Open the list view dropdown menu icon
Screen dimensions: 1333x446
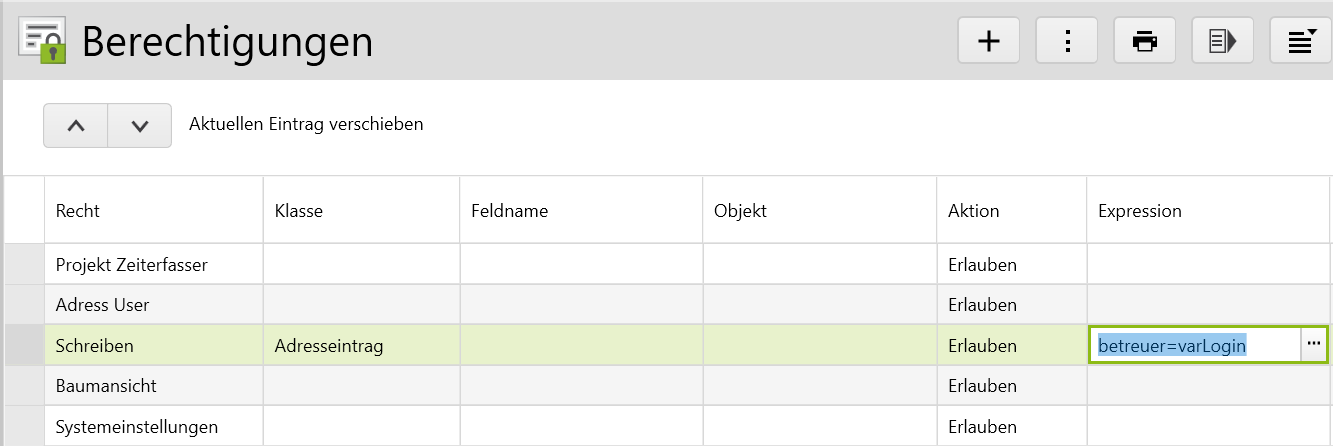tap(1300, 41)
